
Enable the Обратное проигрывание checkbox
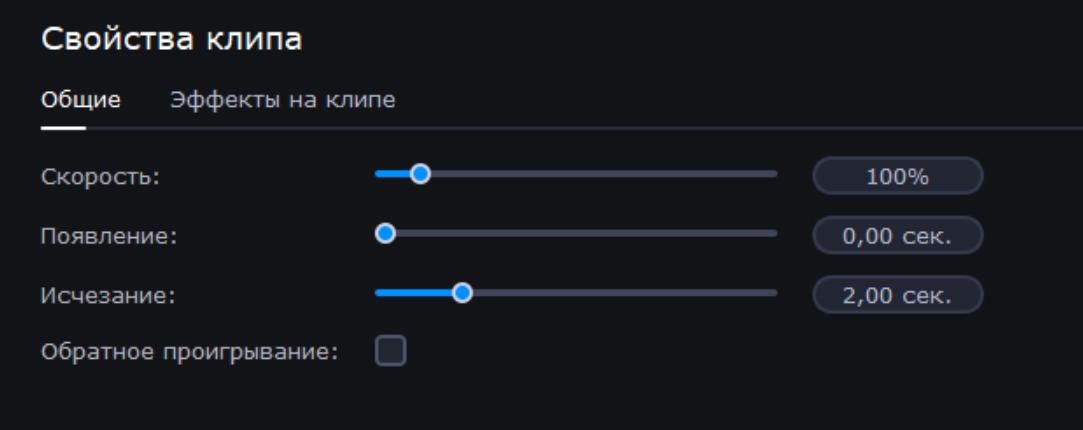point(390,351)
